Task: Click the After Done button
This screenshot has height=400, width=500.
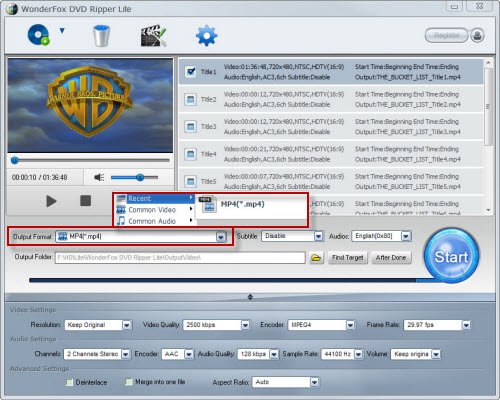Action: pyautogui.click(x=391, y=258)
